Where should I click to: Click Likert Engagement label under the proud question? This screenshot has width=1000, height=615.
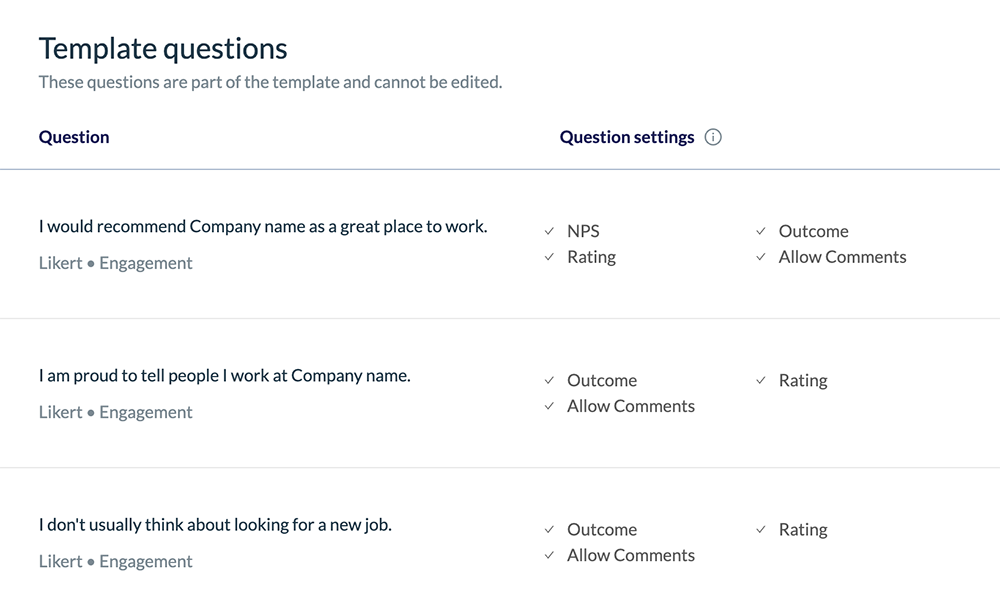click(x=116, y=413)
